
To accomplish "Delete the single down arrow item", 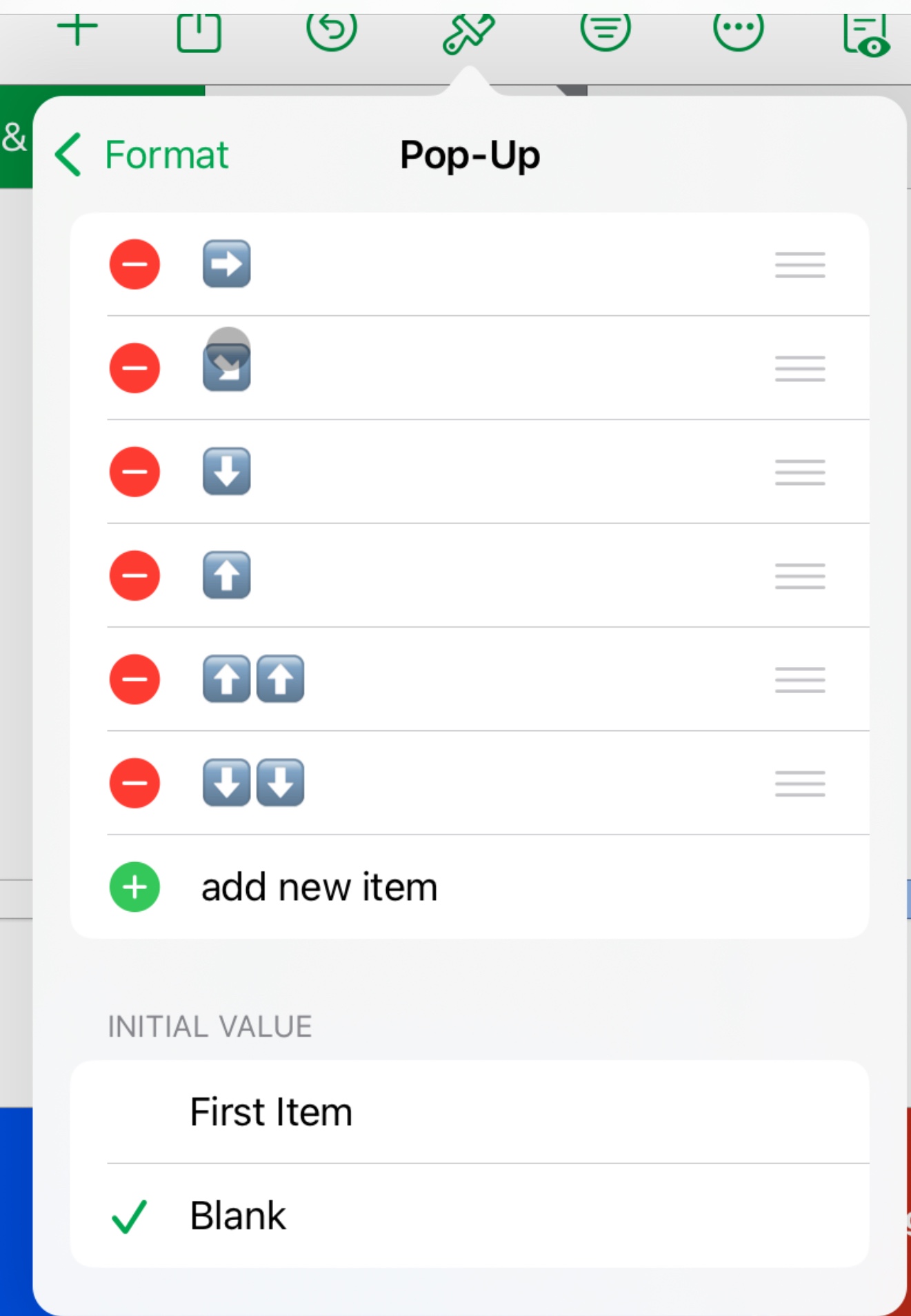I will tap(134, 472).
